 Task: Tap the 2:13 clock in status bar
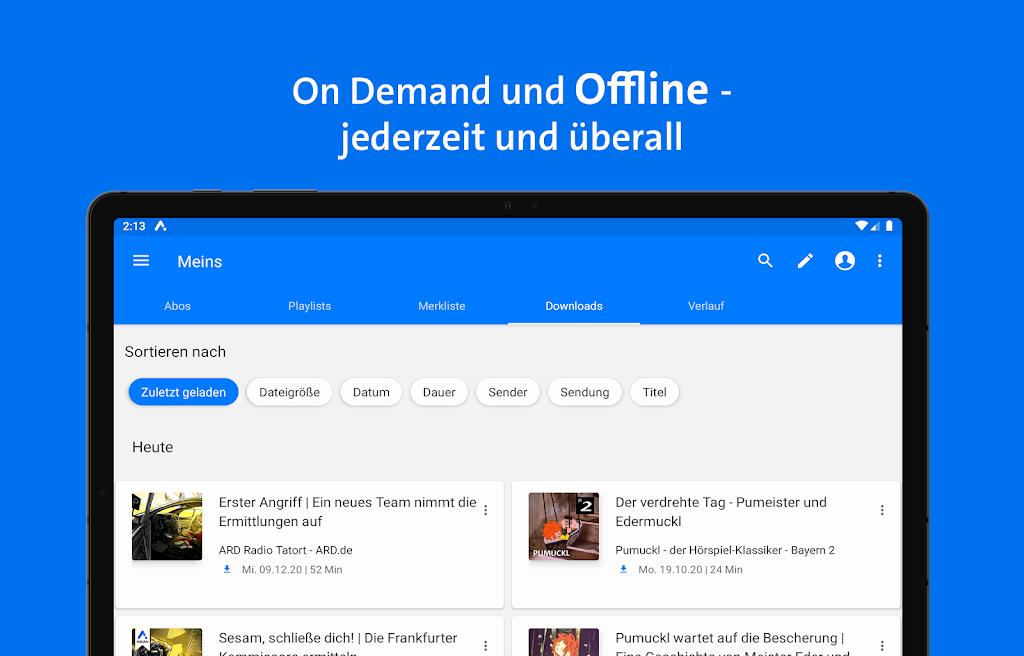pos(134,226)
